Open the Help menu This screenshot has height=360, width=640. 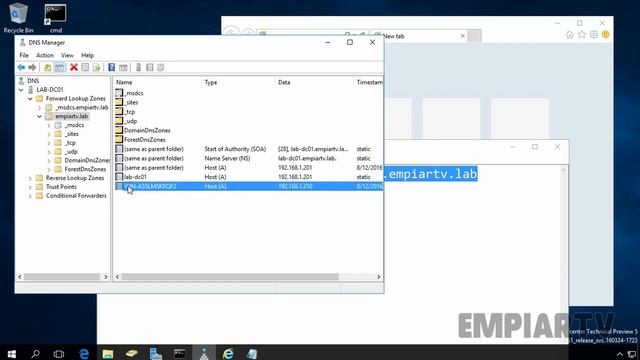click(x=87, y=55)
